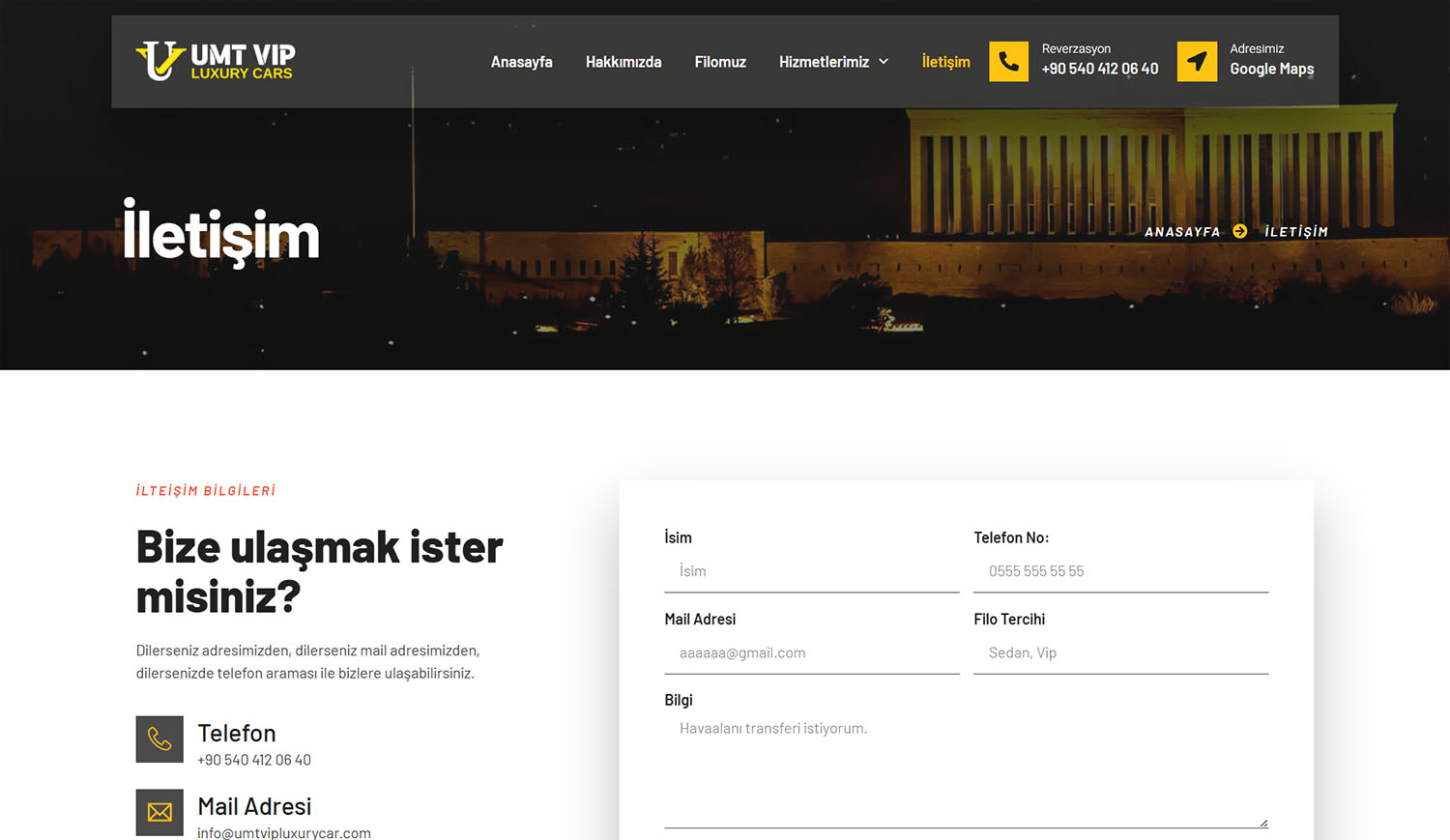Grab the Bilgi textarea resize handle
1450x840 pixels.
(1263, 823)
